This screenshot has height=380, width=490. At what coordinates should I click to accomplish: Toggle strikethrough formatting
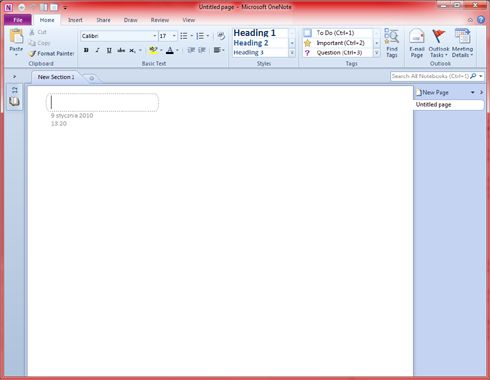(121, 50)
